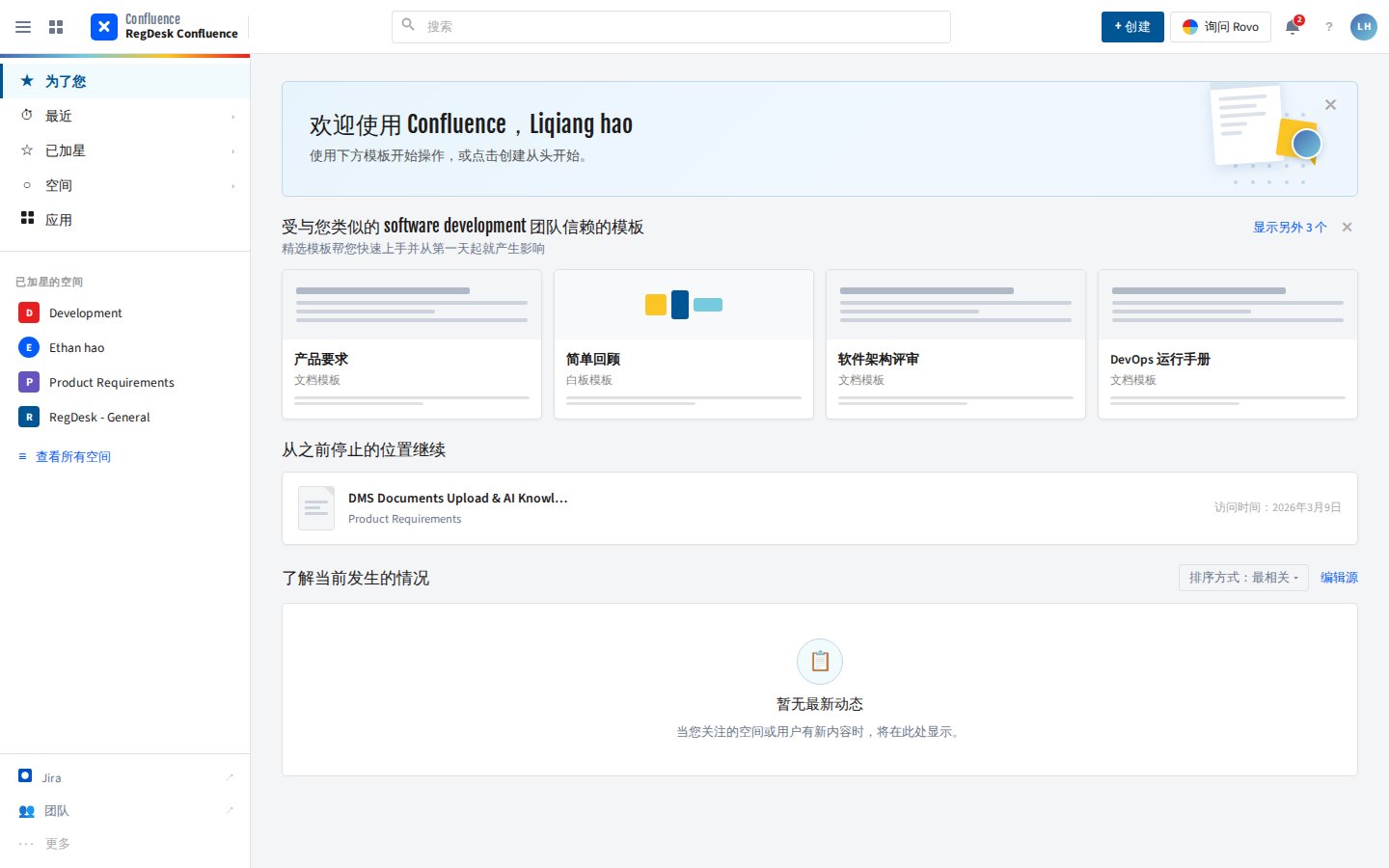Open 更多 in the sidebar footer
This screenshot has height=868, width=1389.
125,844
